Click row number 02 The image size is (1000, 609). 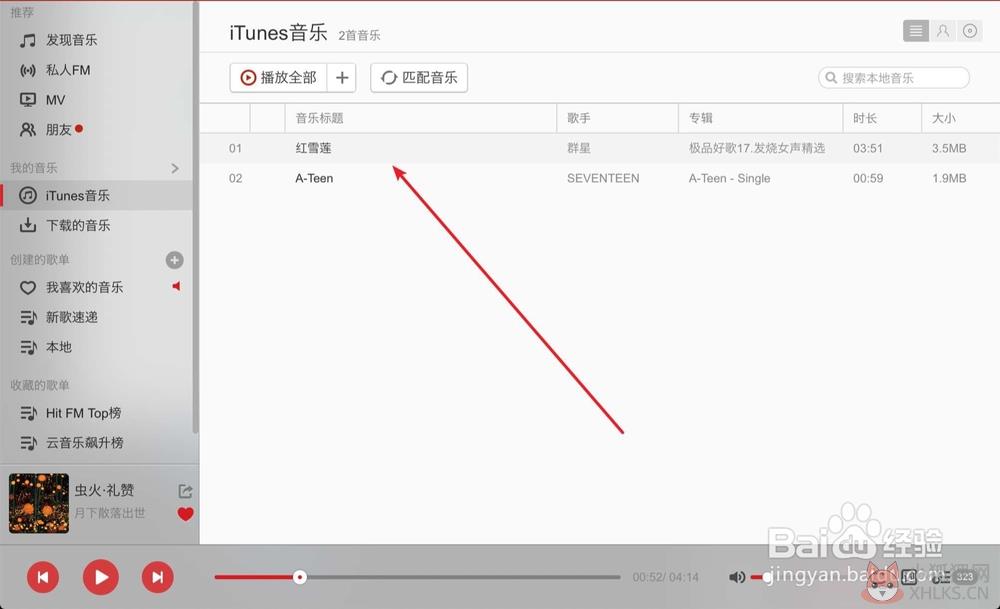[x=235, y=178]
